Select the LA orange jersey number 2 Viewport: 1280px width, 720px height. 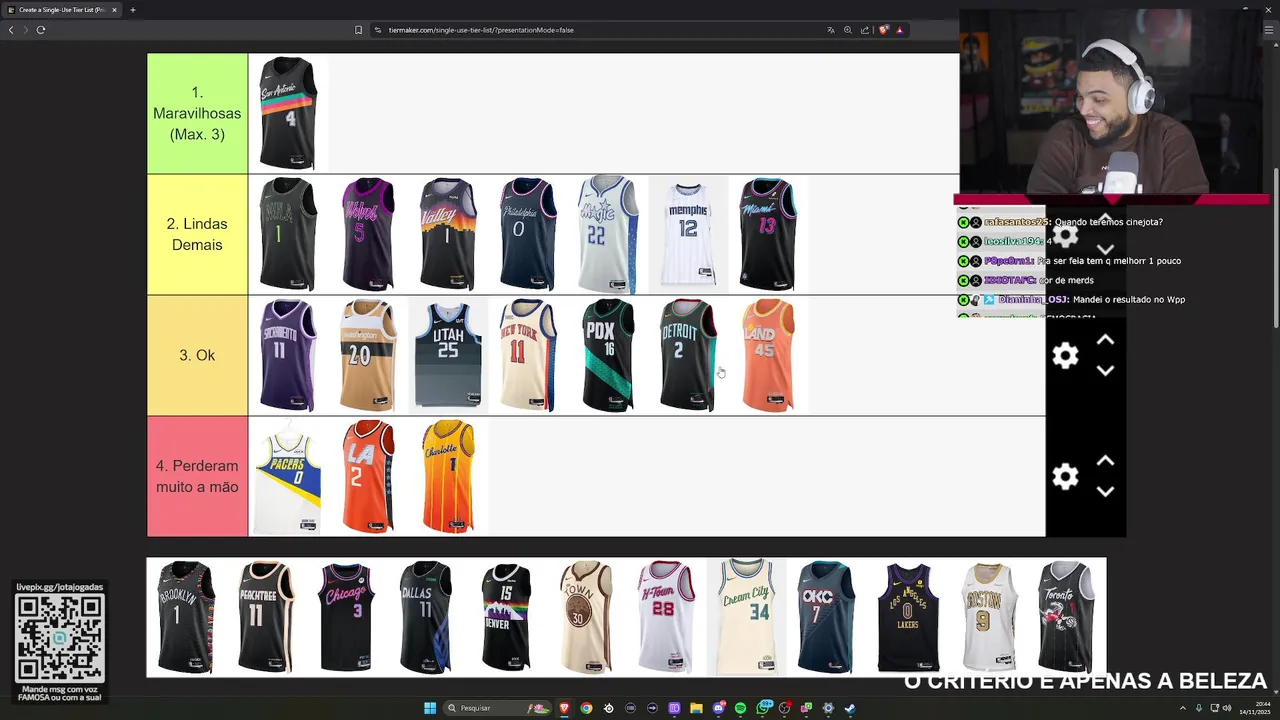[368, 476]
